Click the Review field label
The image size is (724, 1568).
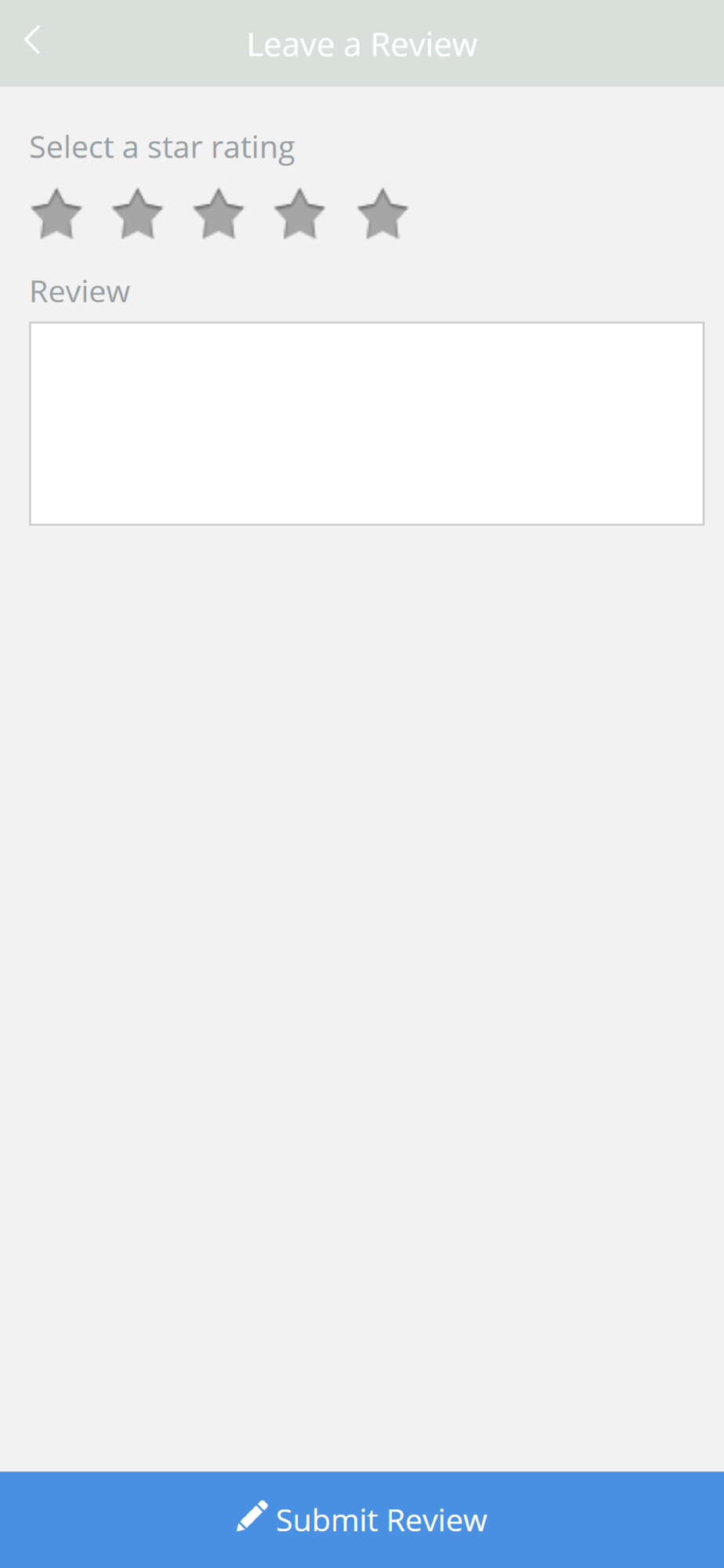coord(80,292)
